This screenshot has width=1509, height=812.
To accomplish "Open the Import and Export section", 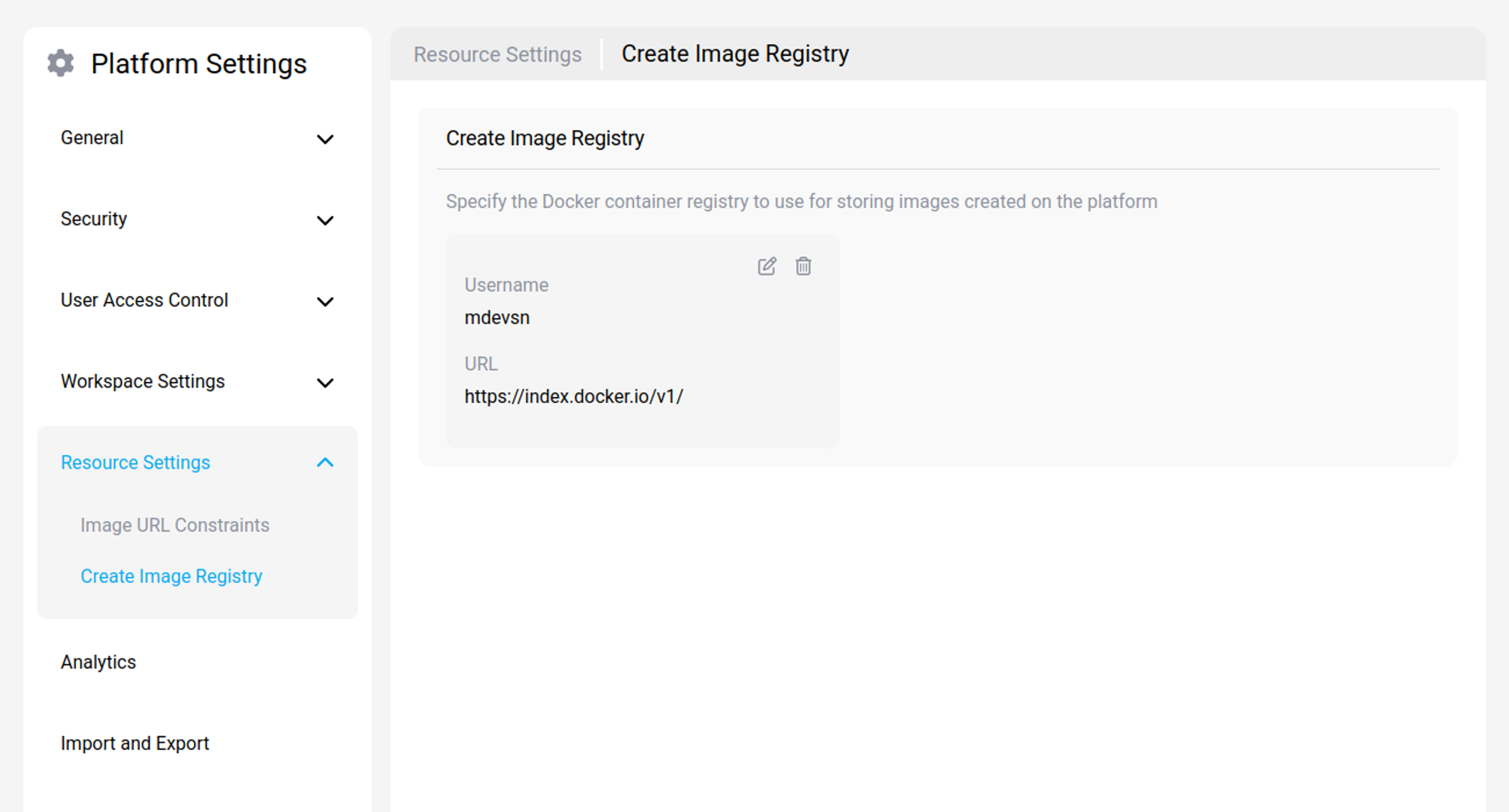I will [135, 744].
